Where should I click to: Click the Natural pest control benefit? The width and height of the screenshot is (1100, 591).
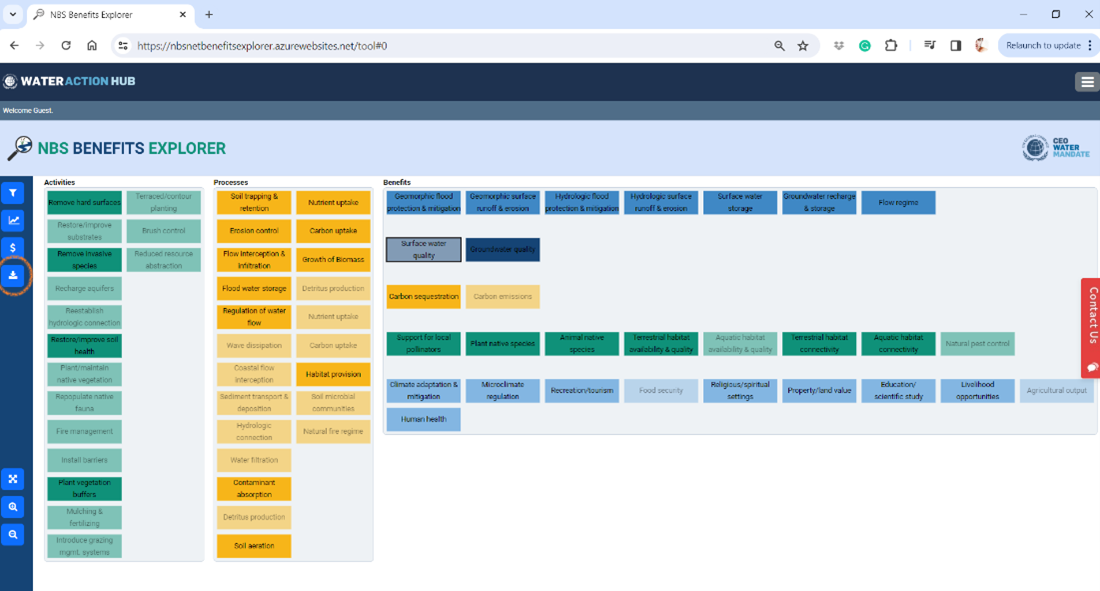(978, 344)
